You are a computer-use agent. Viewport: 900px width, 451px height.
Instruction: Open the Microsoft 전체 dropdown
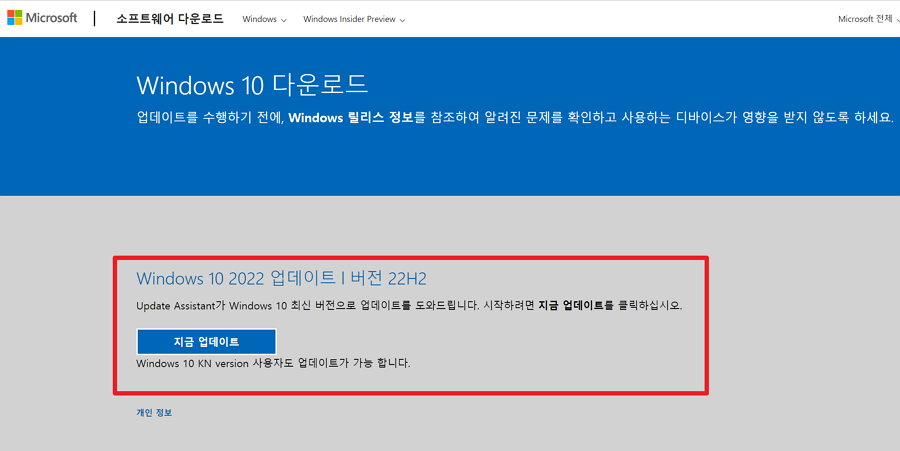(x=868, y=19)
